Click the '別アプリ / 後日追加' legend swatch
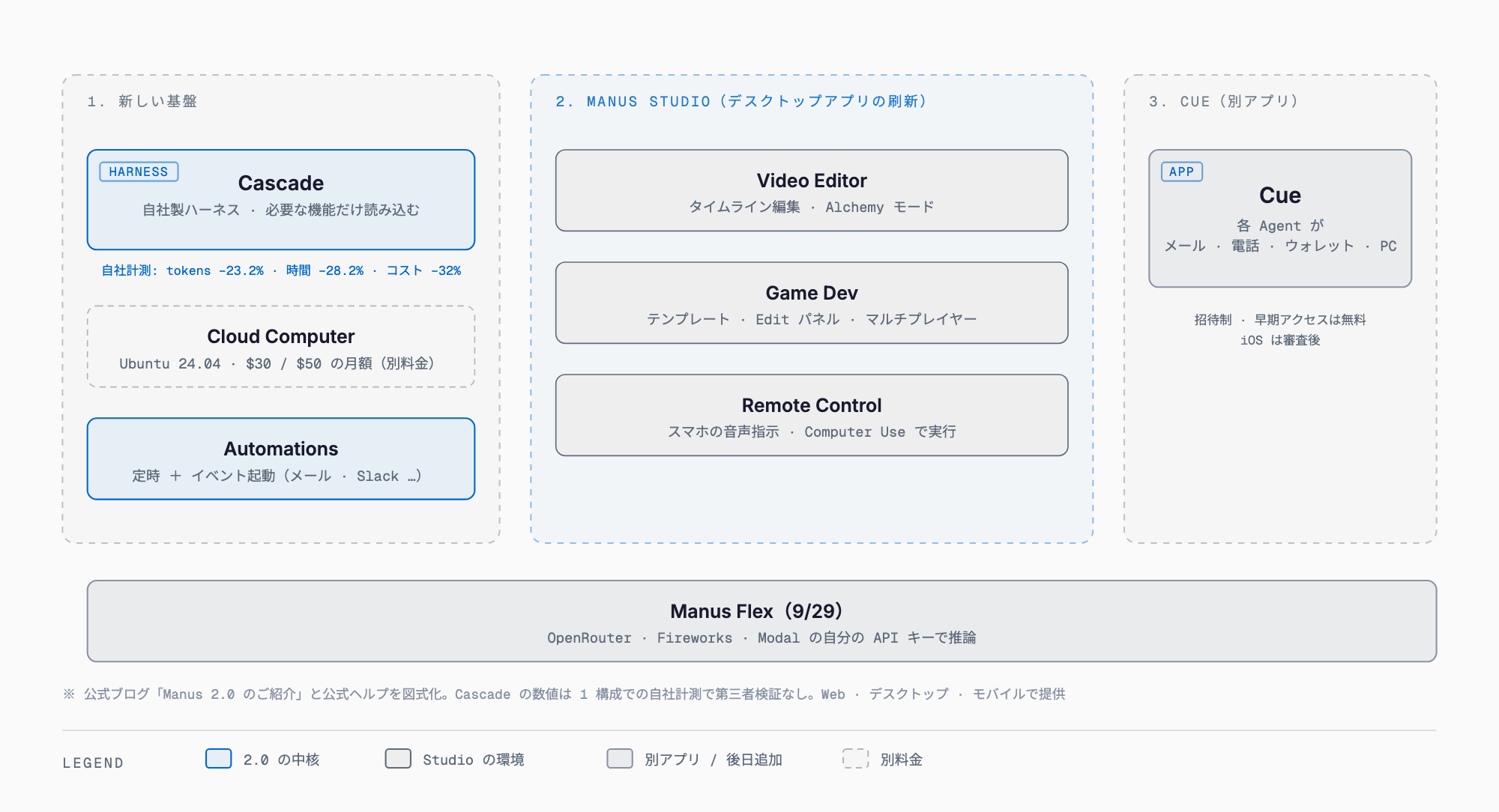The image size is (1499, 812). [620, 759]
